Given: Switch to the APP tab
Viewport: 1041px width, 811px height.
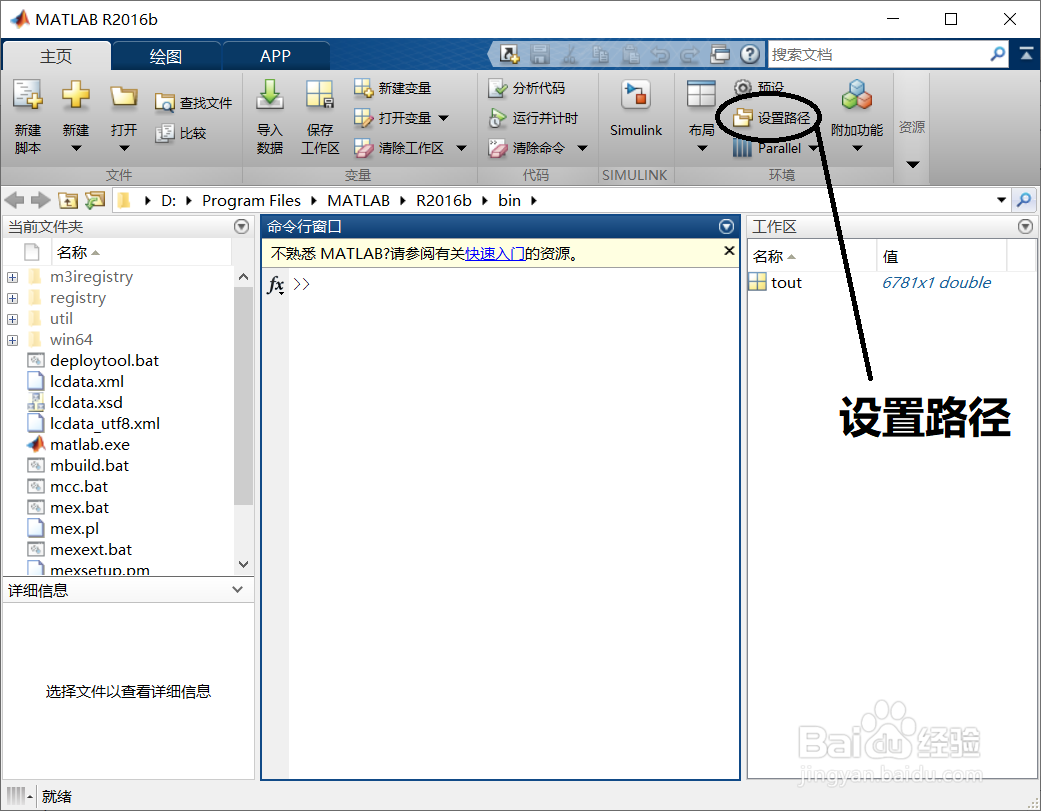Looking at the screenshot, I should (x=276, y=56).
